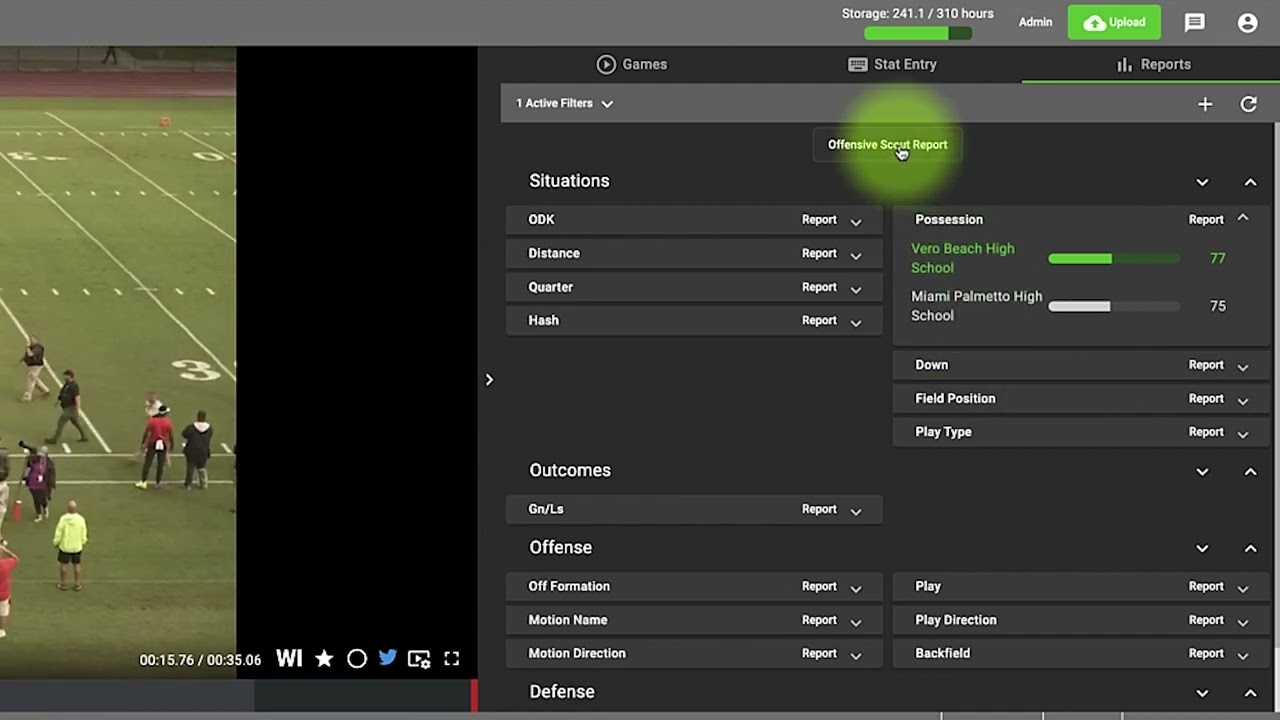
Task: Expand all in Situations section
Action: 1202,182
